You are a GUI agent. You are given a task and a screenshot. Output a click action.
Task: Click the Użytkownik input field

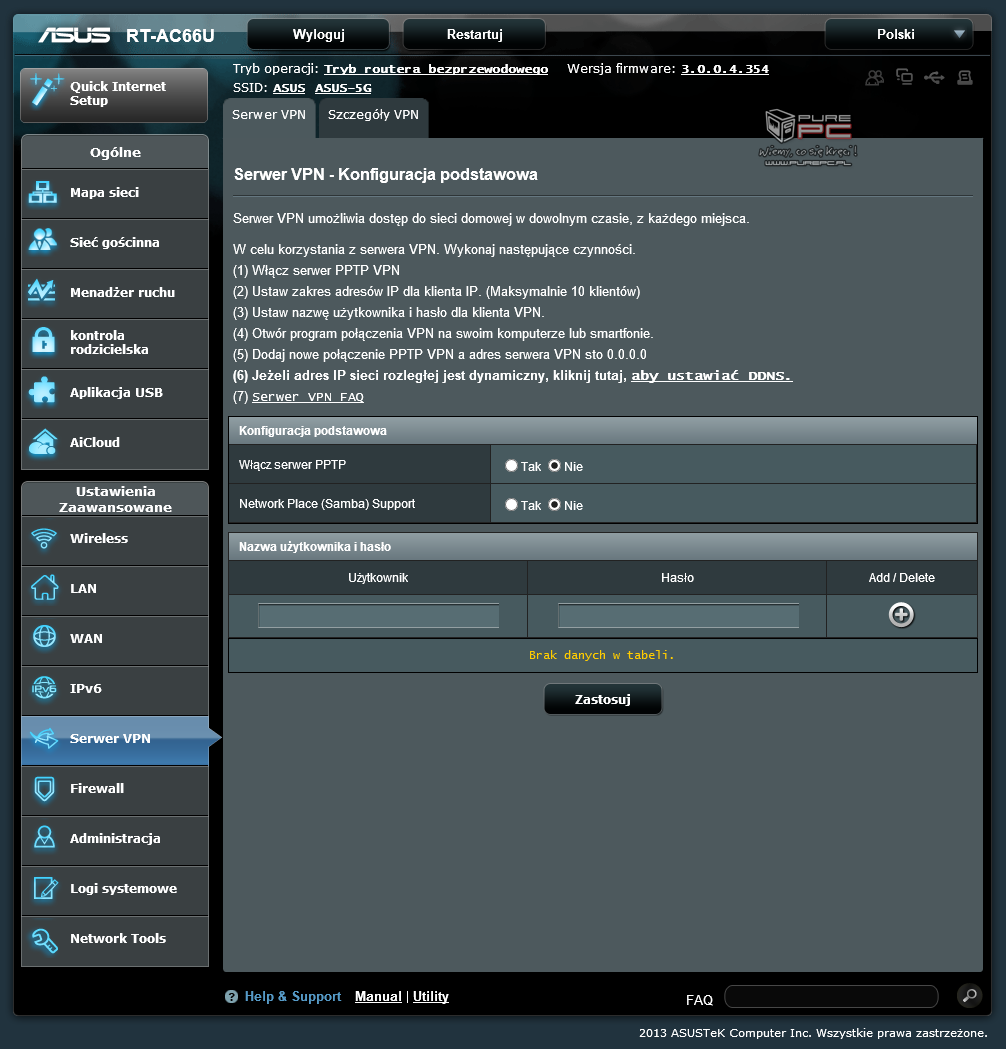tap(378, 616)
